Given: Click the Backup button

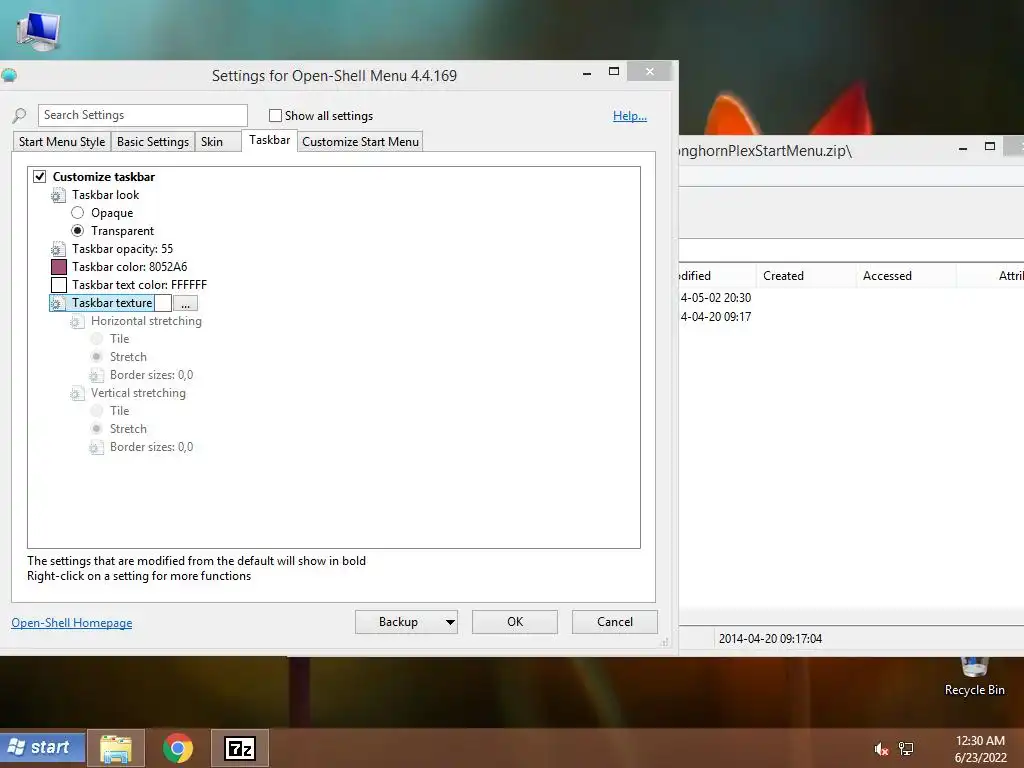Looking at the screenshot, I should pyautogui.click(x=398, y=622).
